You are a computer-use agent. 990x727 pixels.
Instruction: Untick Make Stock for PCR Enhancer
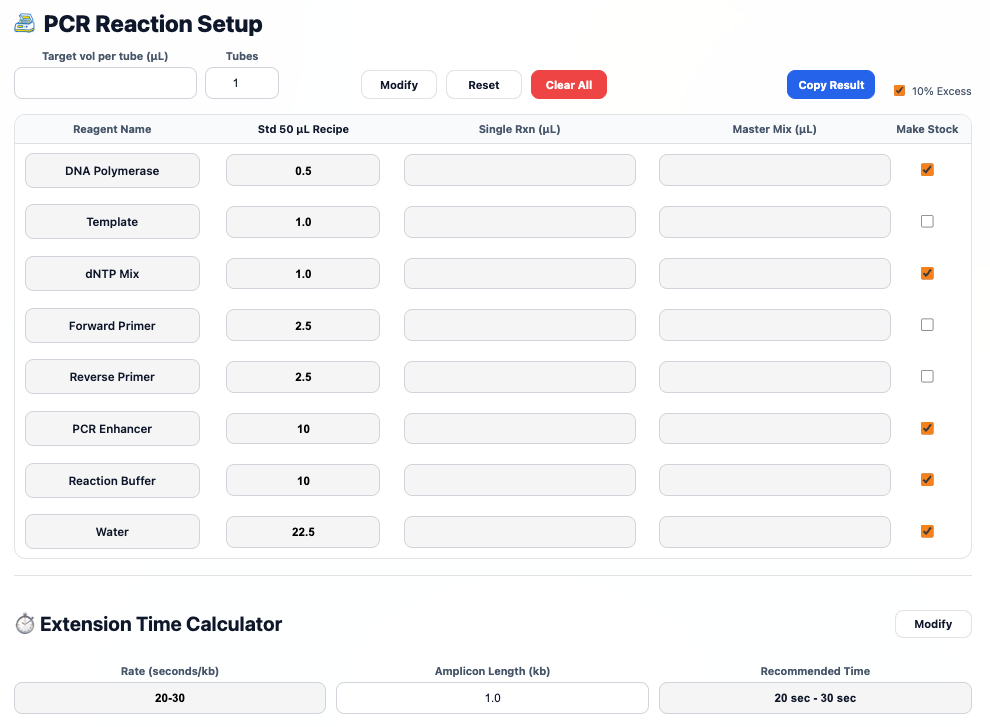click(x=927, y=428)
